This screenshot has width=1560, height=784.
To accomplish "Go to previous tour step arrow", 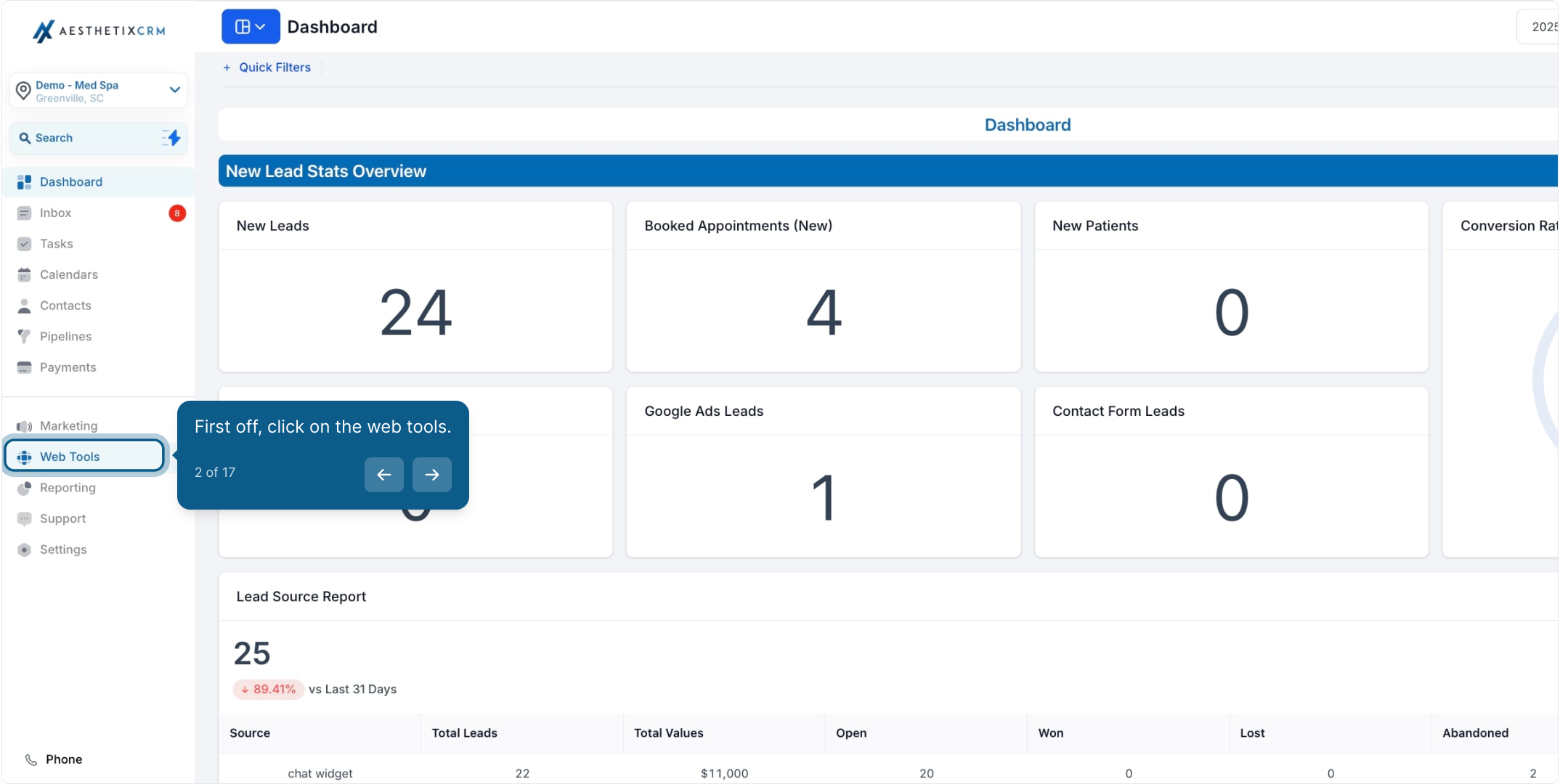I will (384, 475).
